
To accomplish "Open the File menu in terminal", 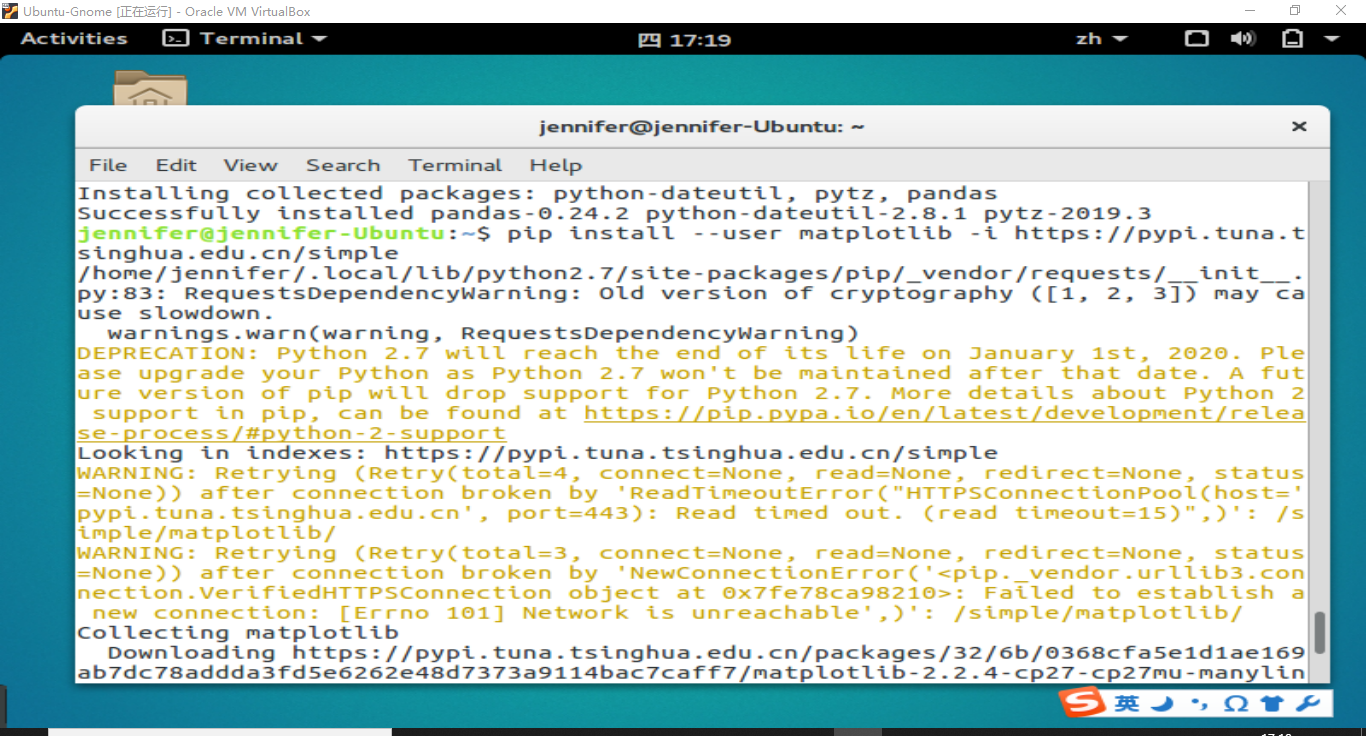I will (108, 165).
